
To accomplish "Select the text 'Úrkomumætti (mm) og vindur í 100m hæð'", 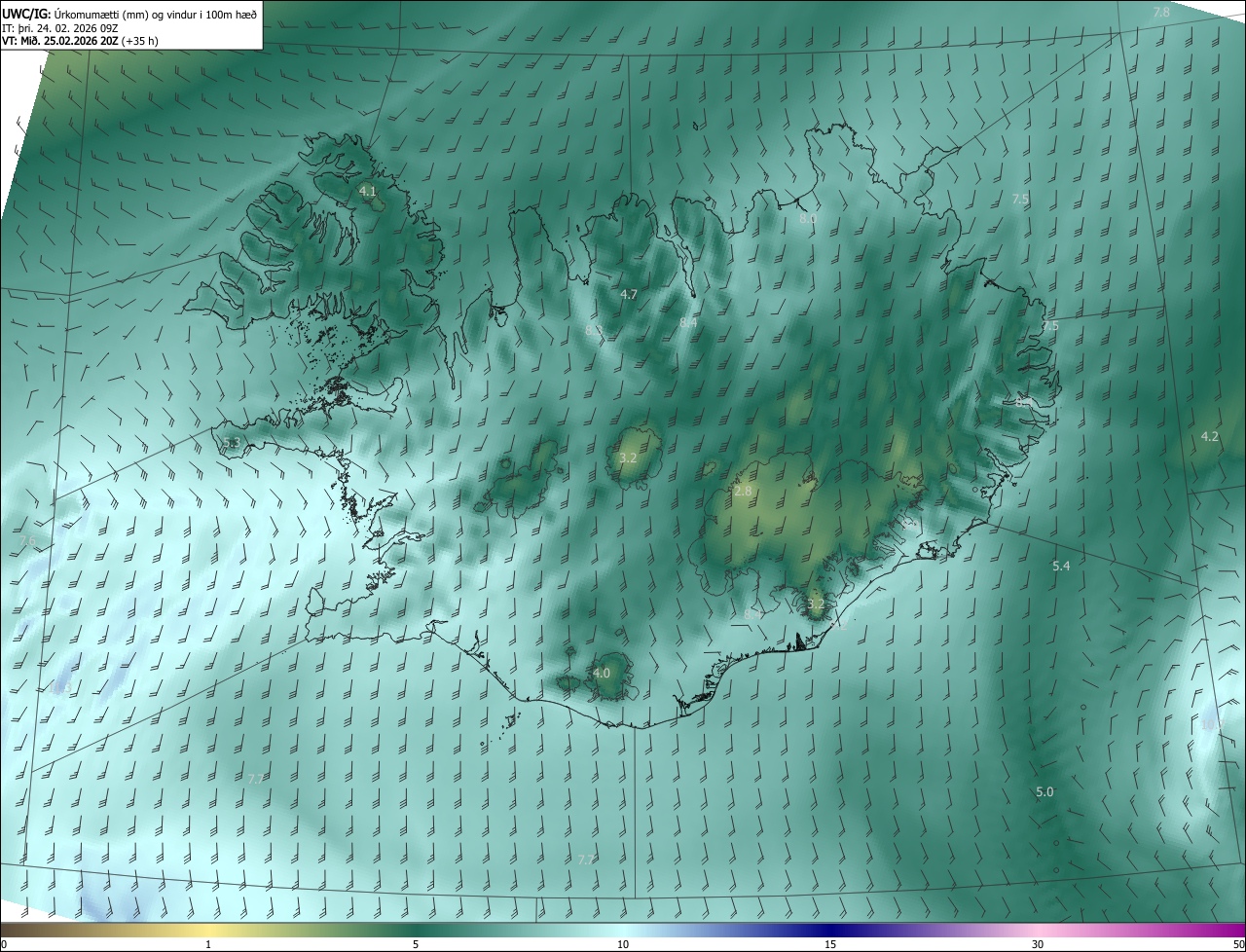I will coord(156,13).
